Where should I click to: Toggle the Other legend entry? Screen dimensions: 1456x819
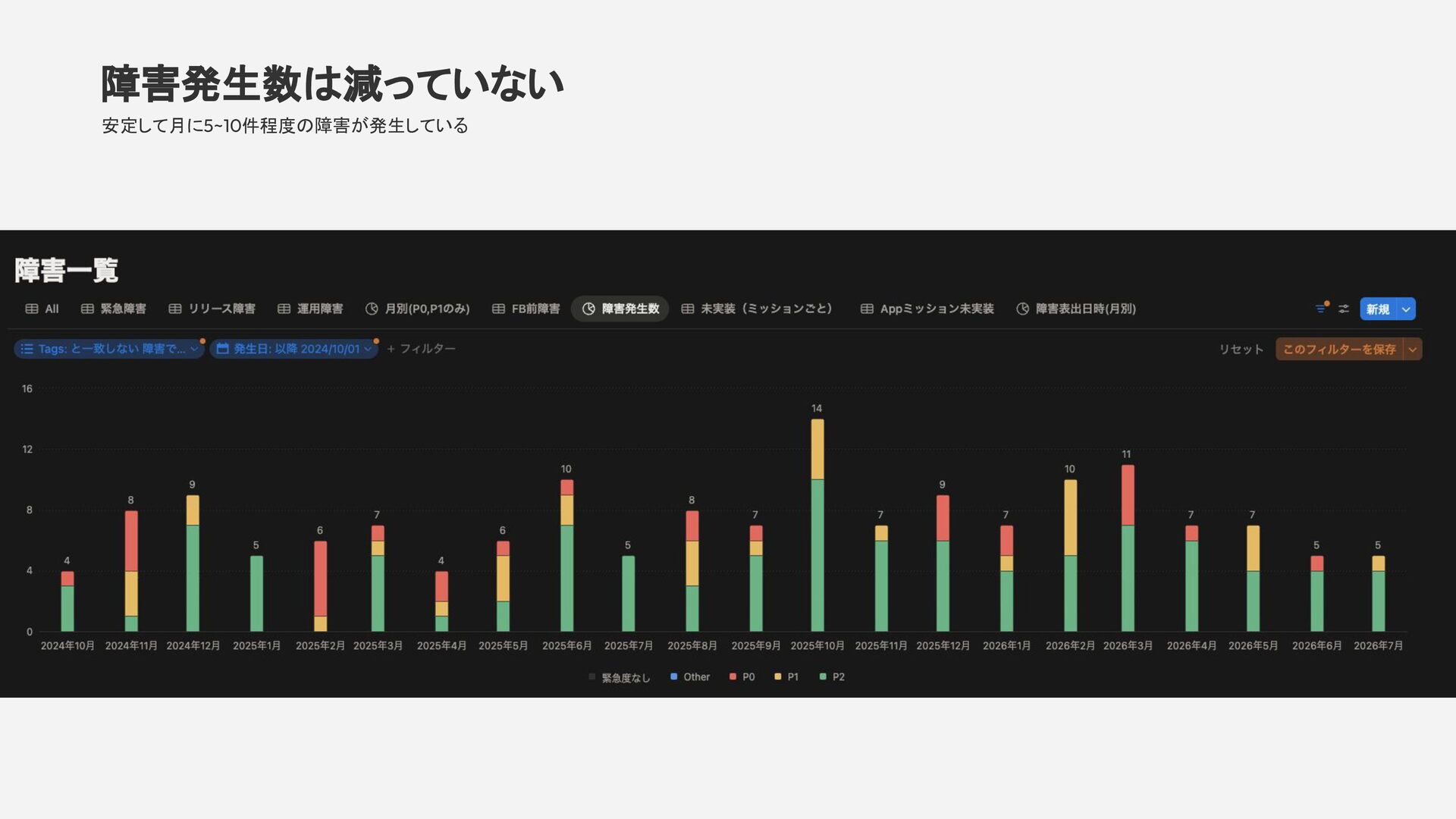point(690,676)
